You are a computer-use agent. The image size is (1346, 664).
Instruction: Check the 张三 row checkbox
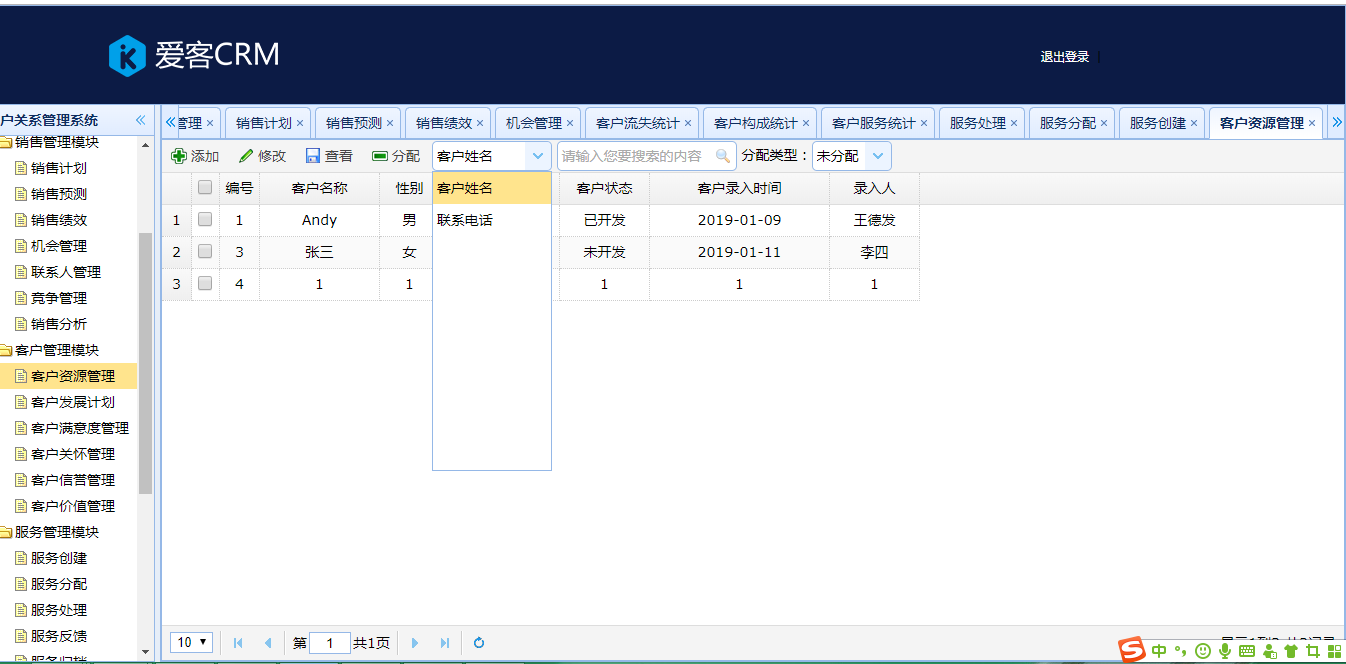click(x=205, y=251)
